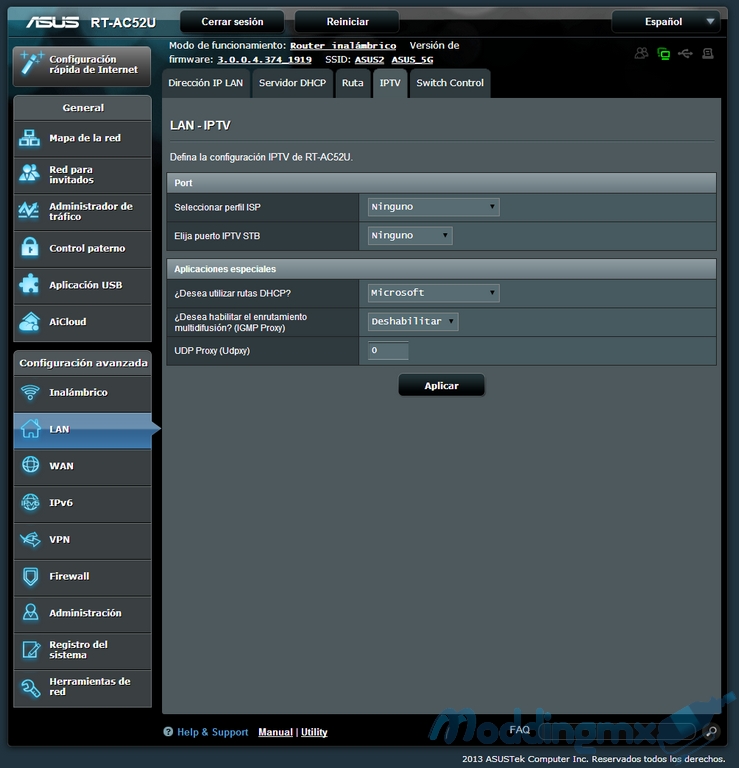Viewport: 739px width, 768px height.
Task: Open the AiCloud menu item
Action: tap(82, 322)
